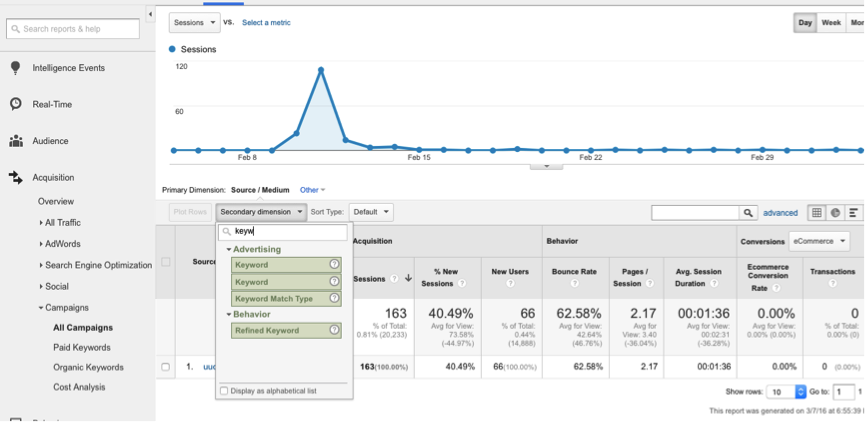Open help for Keyword Match Type
Image resolution: width=865 pixels, height=422 pixels.
coord(334,298)
